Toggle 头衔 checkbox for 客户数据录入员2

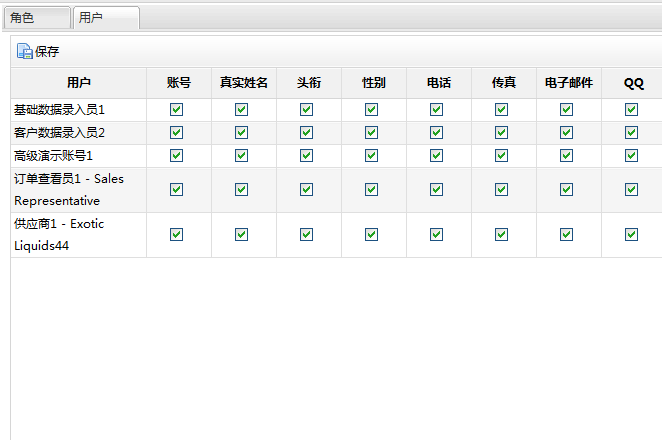point(307,133)
